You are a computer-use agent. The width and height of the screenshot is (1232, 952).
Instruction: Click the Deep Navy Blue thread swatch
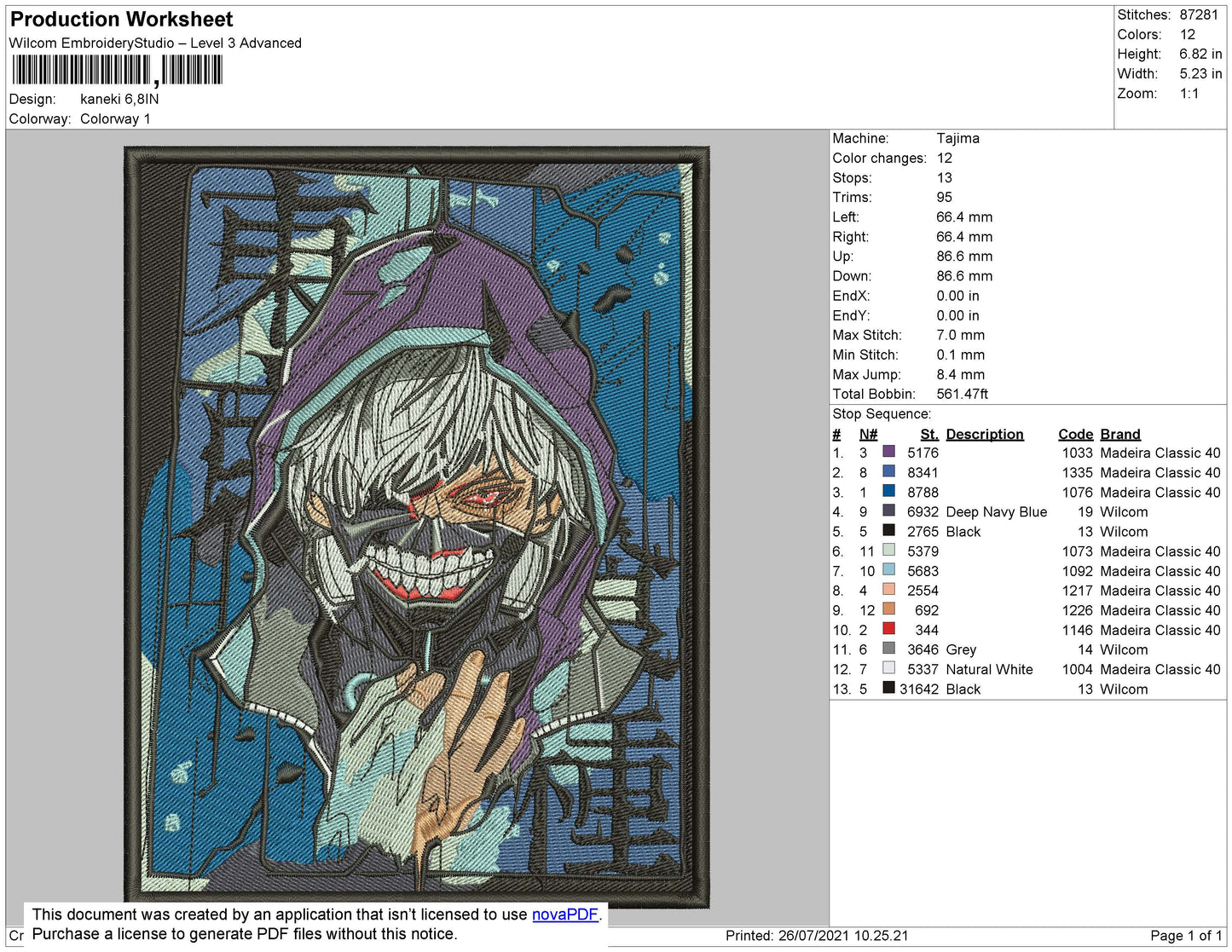[888, 511]
